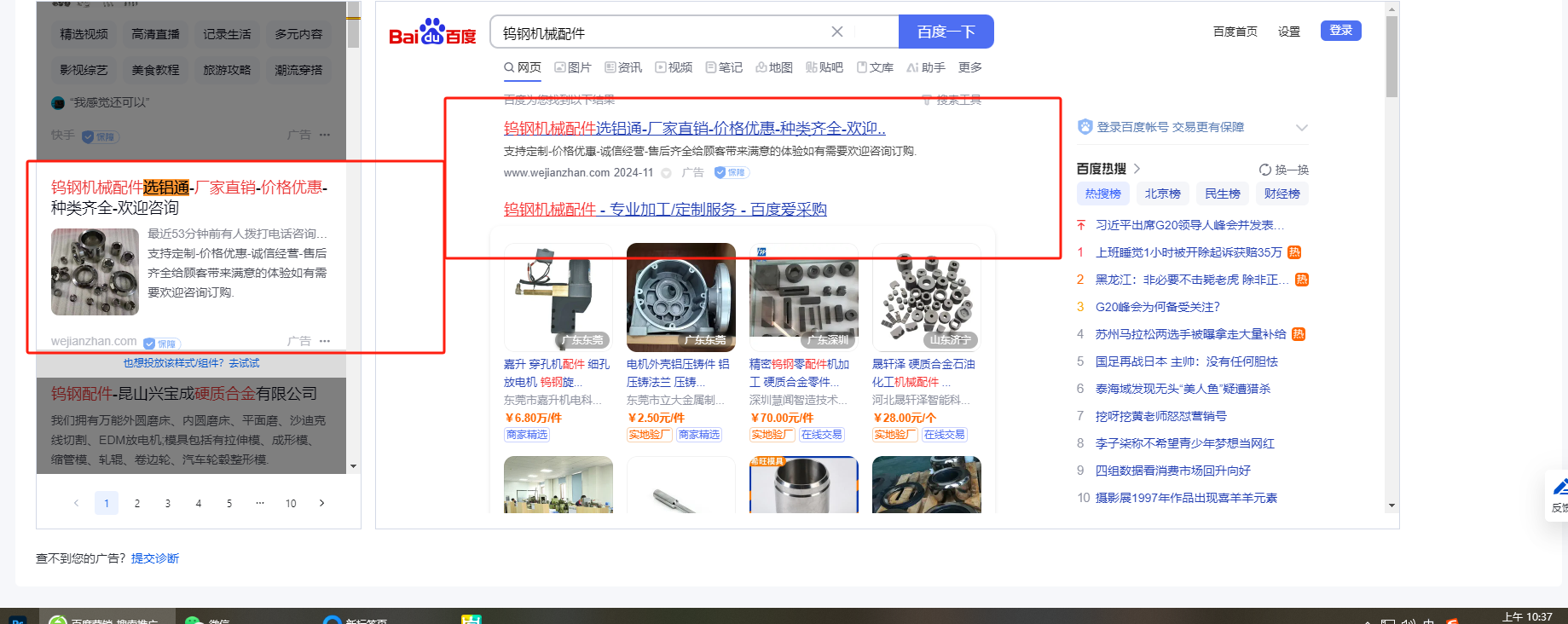Viewport: 1568px width, 624px height.
Task: Click the mobile ad thumbnail of metal parts
Action: click(x=95, y=272)
